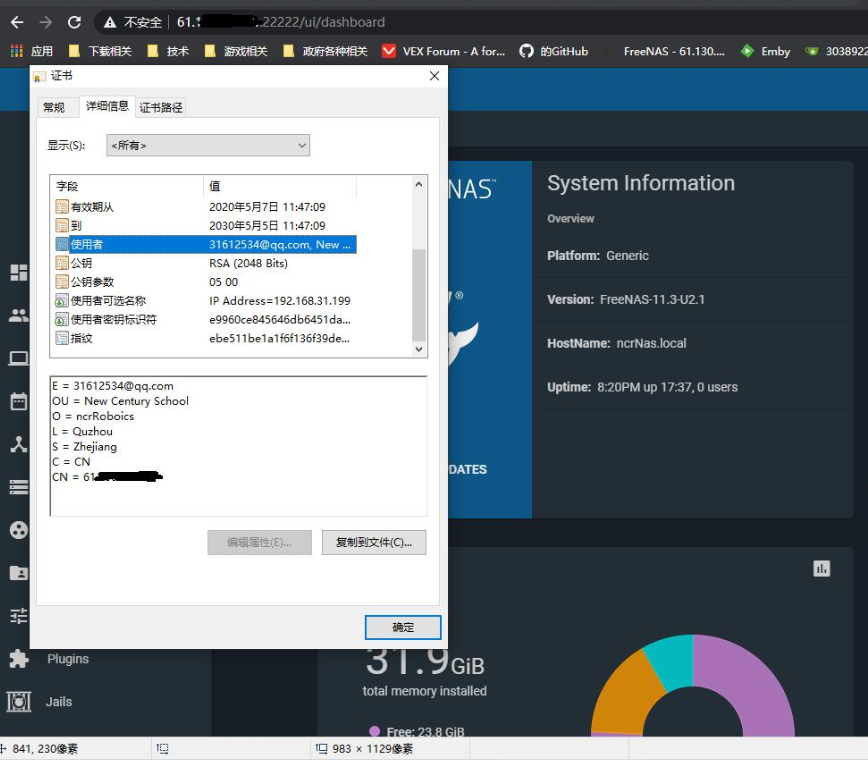Reload the page with the refresh icon
868x760 pixels.
[x=74, y=22]
